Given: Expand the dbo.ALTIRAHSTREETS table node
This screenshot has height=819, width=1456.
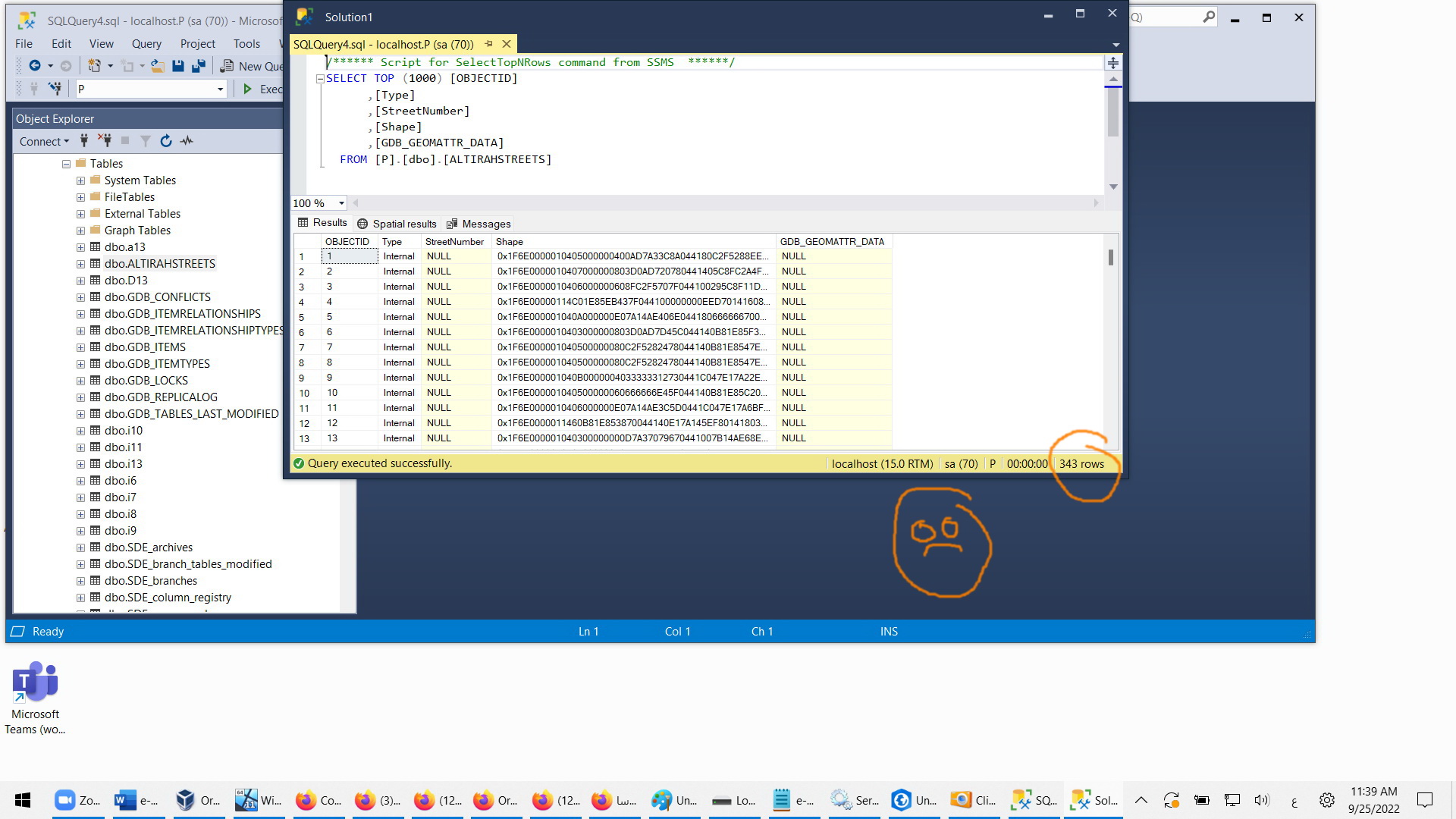Looking at the screenshot, I should click(x=80, y=264).
